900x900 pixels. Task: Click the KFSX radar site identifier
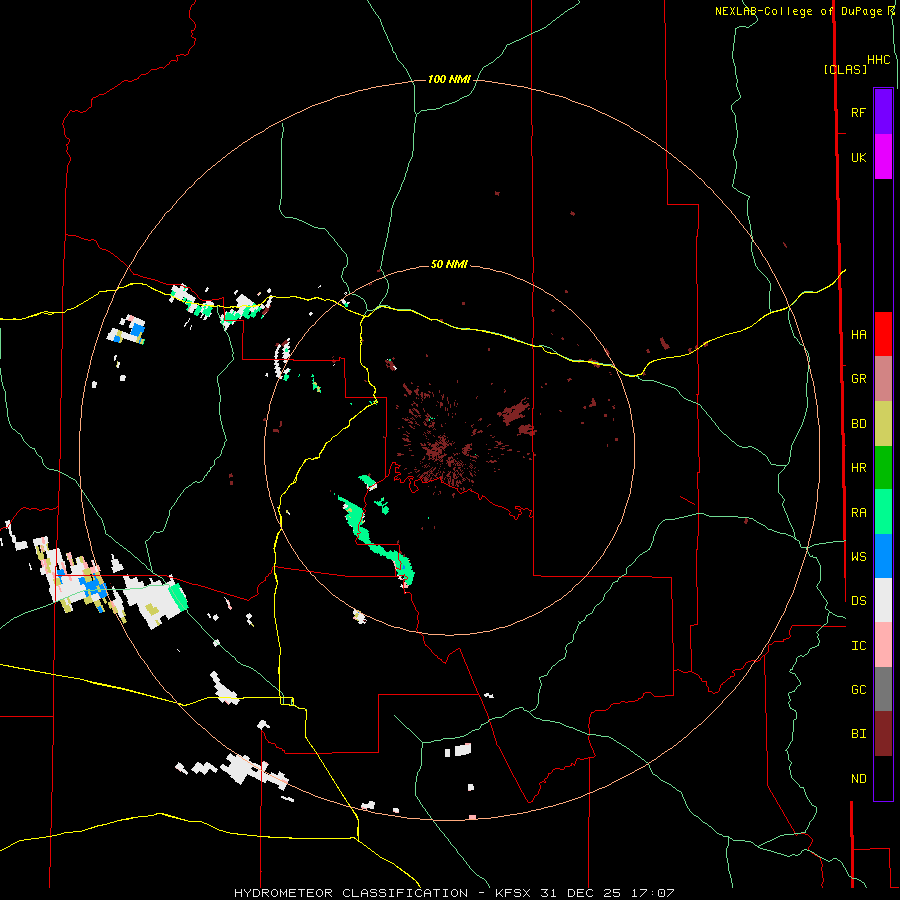515,893
